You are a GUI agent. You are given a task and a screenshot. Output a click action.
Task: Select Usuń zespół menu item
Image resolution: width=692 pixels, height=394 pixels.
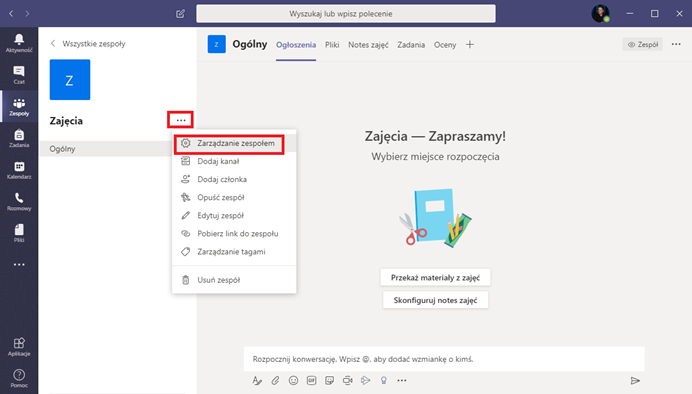tap(234, 280)
